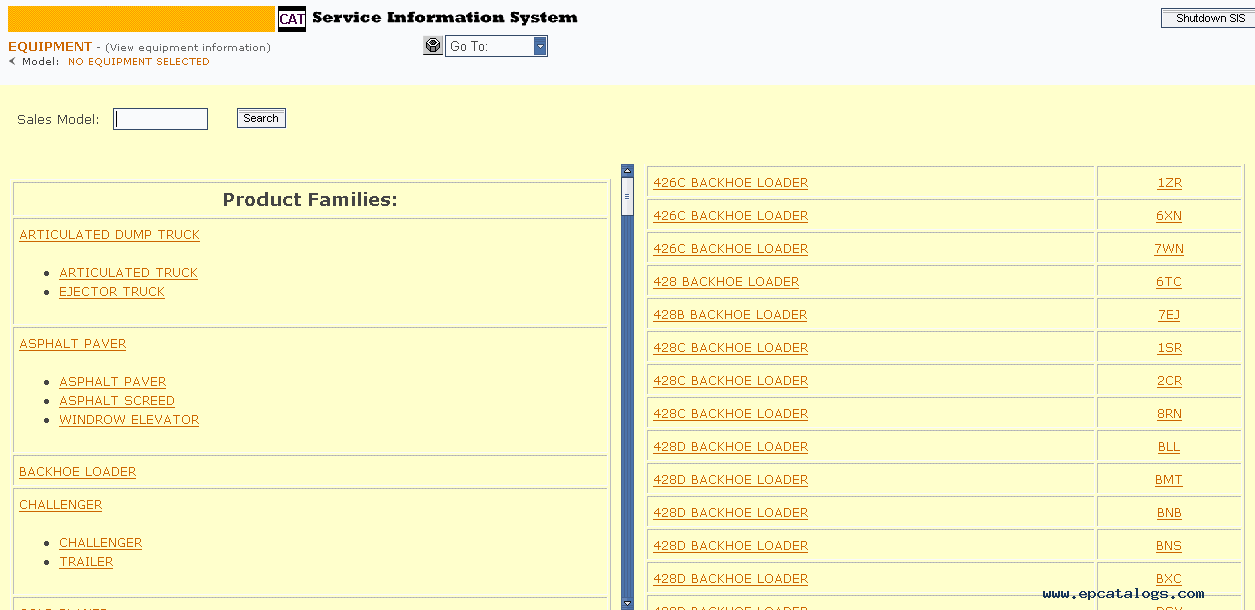Select serial prefix 1ZR
Screen dimensions: 1255x610
pyautogui.click(x=1168, y=183)
